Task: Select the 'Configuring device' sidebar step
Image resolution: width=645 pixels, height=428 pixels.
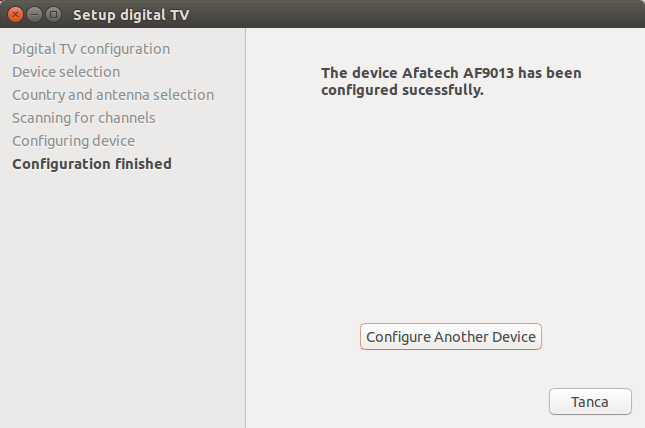Action: point(73,141)
